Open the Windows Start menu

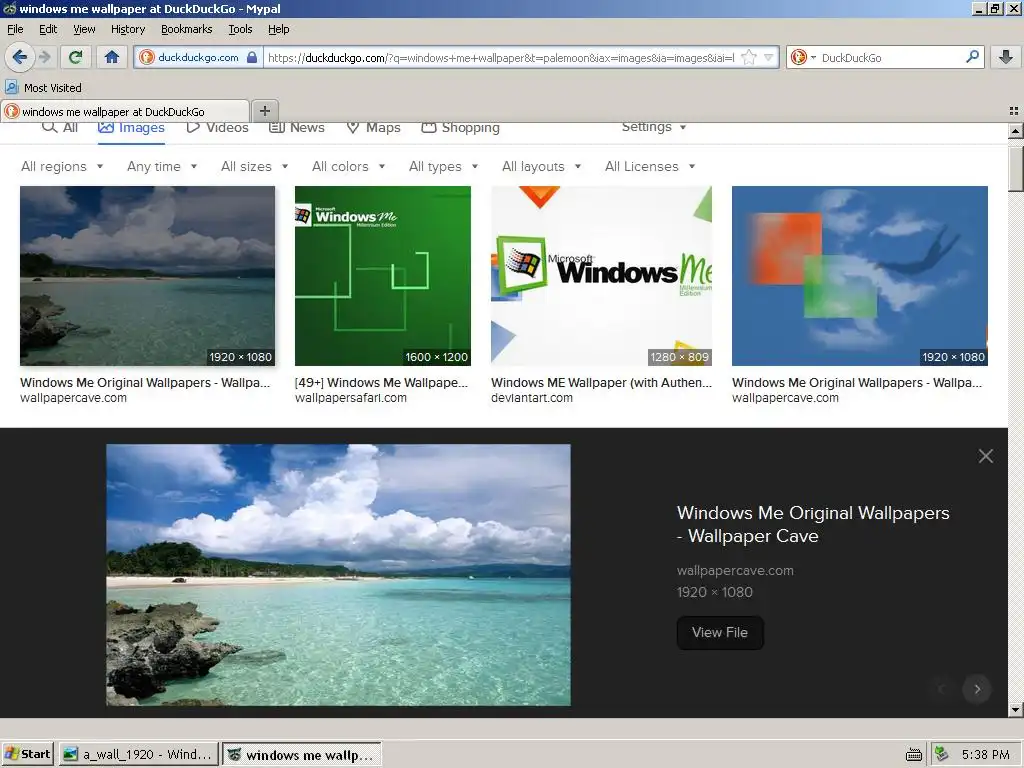pos(27,754)
